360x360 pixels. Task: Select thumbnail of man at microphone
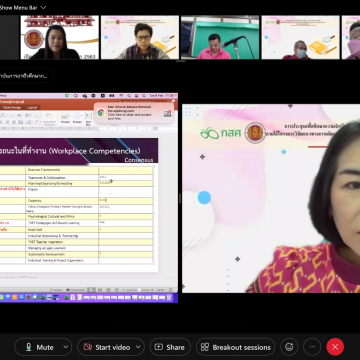220,37
